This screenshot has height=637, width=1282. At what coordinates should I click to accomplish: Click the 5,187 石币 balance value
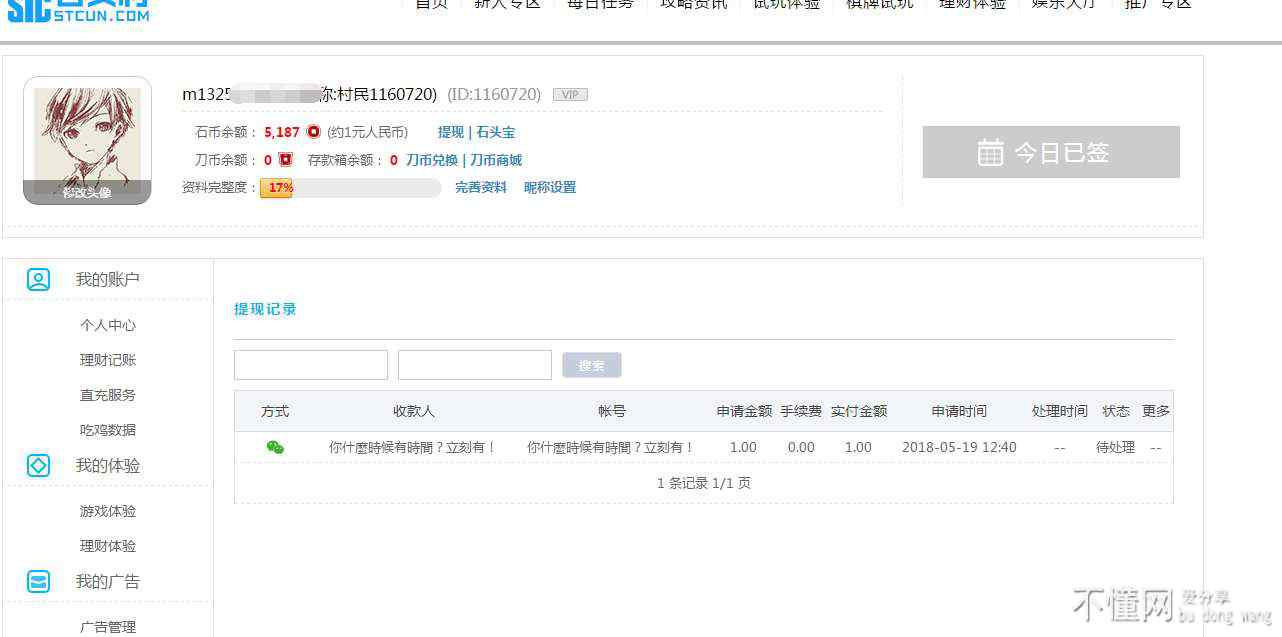tap(282, 132)
